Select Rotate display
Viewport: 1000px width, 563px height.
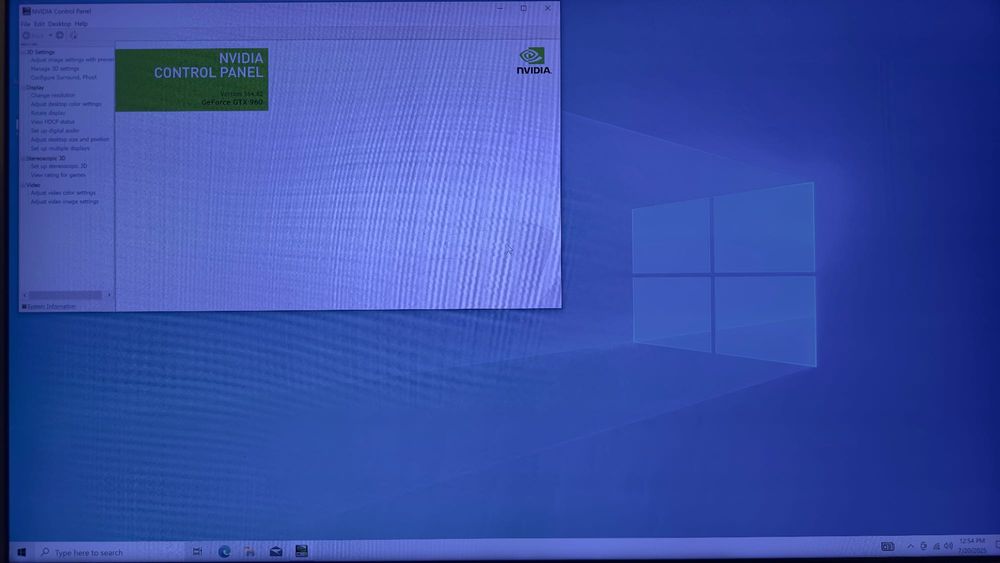[48, 113]
